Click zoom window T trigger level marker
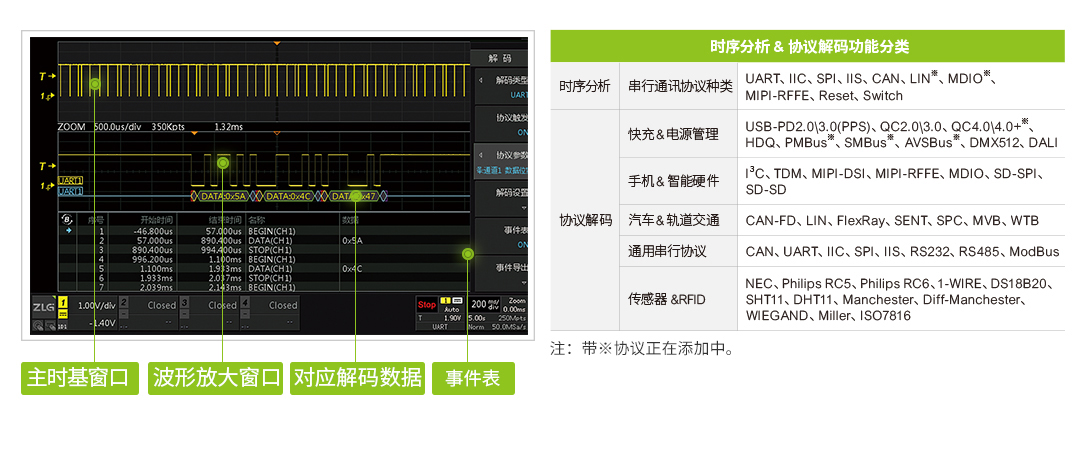This screenshot has height=470, width=1090. (x=47, y=166)
